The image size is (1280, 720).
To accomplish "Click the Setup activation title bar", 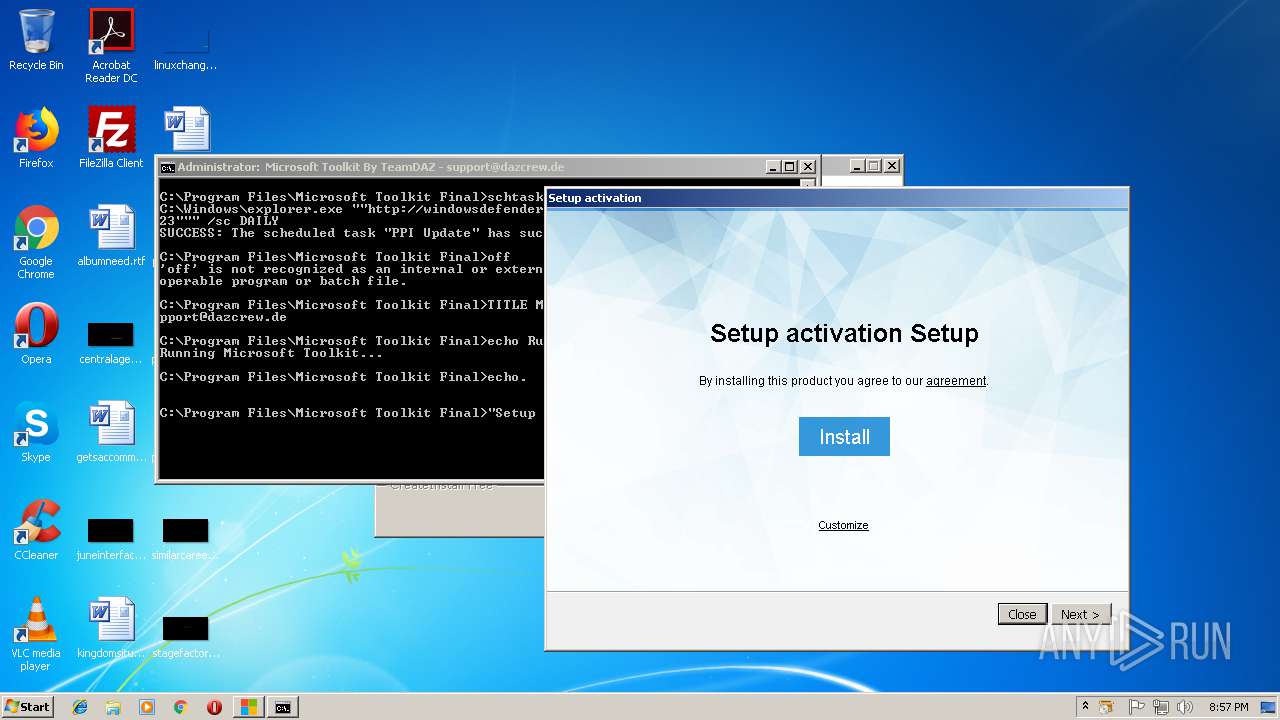I will click(836, 198).
